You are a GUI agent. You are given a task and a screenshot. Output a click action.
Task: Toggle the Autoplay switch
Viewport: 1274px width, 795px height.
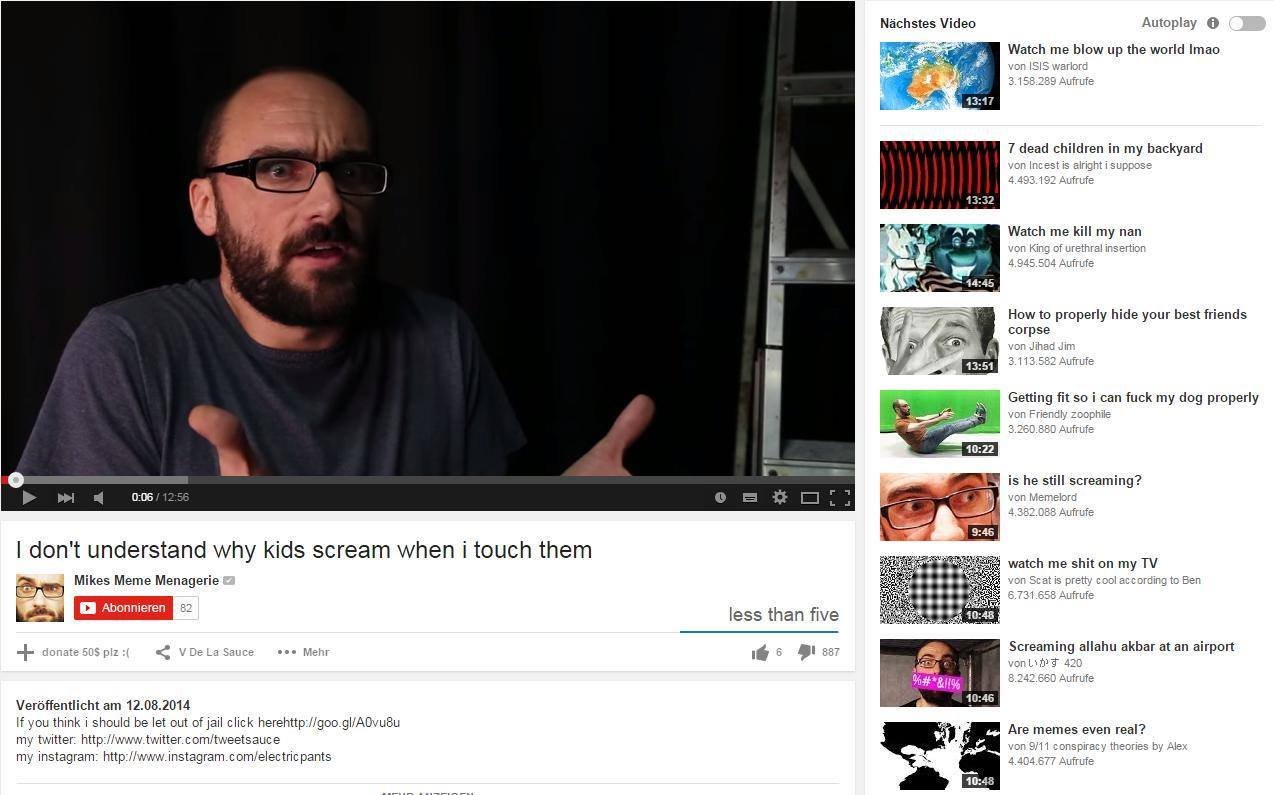1247,23
